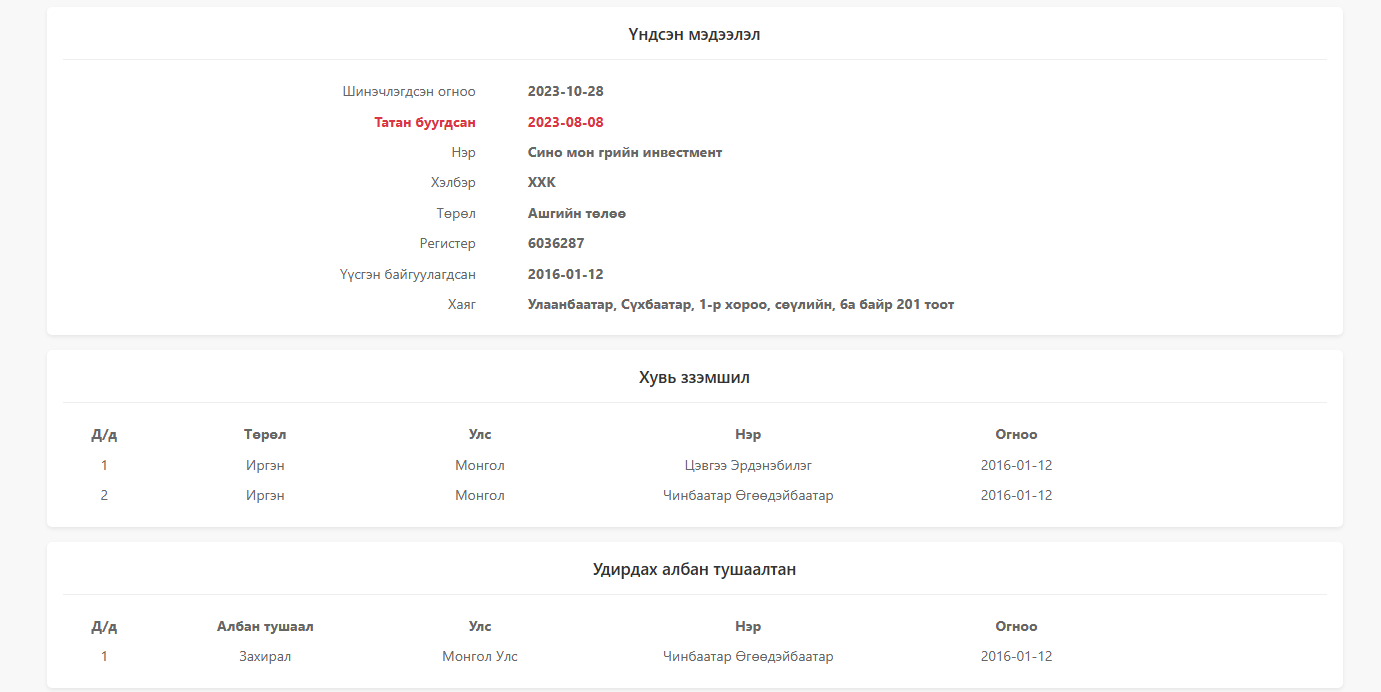
Task: Click the Үндсэн мэдээлэл section heading
Action: click(x=694, y=35)
